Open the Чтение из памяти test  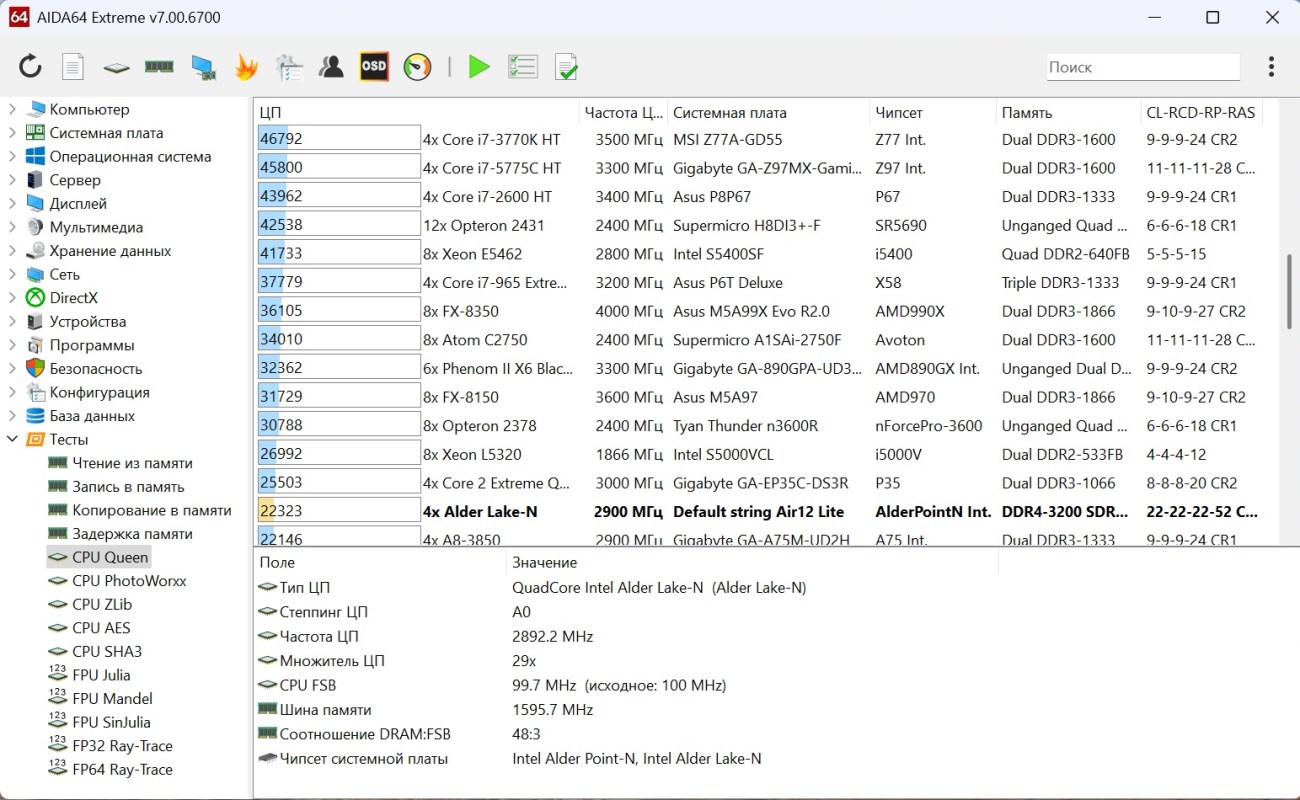(132, 463)
